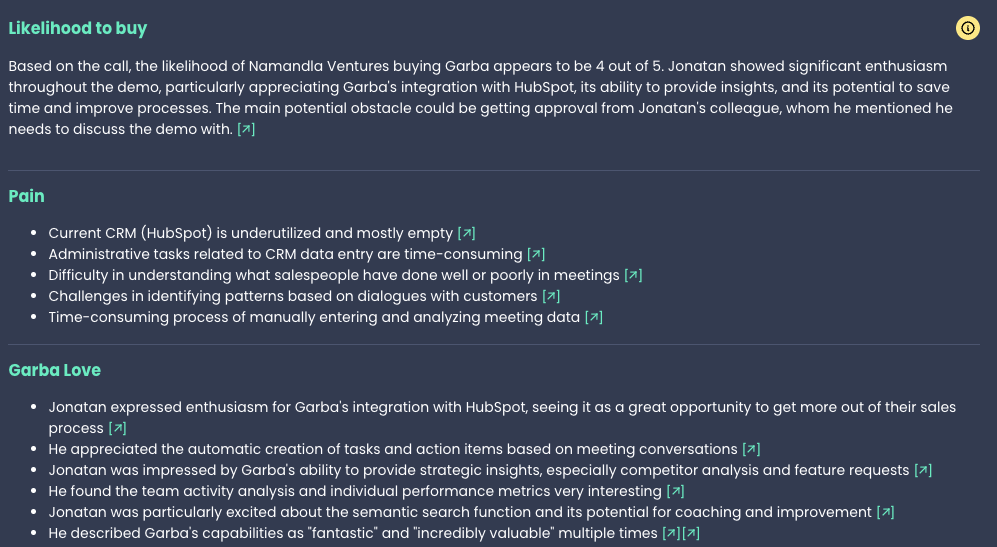
Task: Open citation for competitor analysis insights bullet
Action: (x=923, y=471)
